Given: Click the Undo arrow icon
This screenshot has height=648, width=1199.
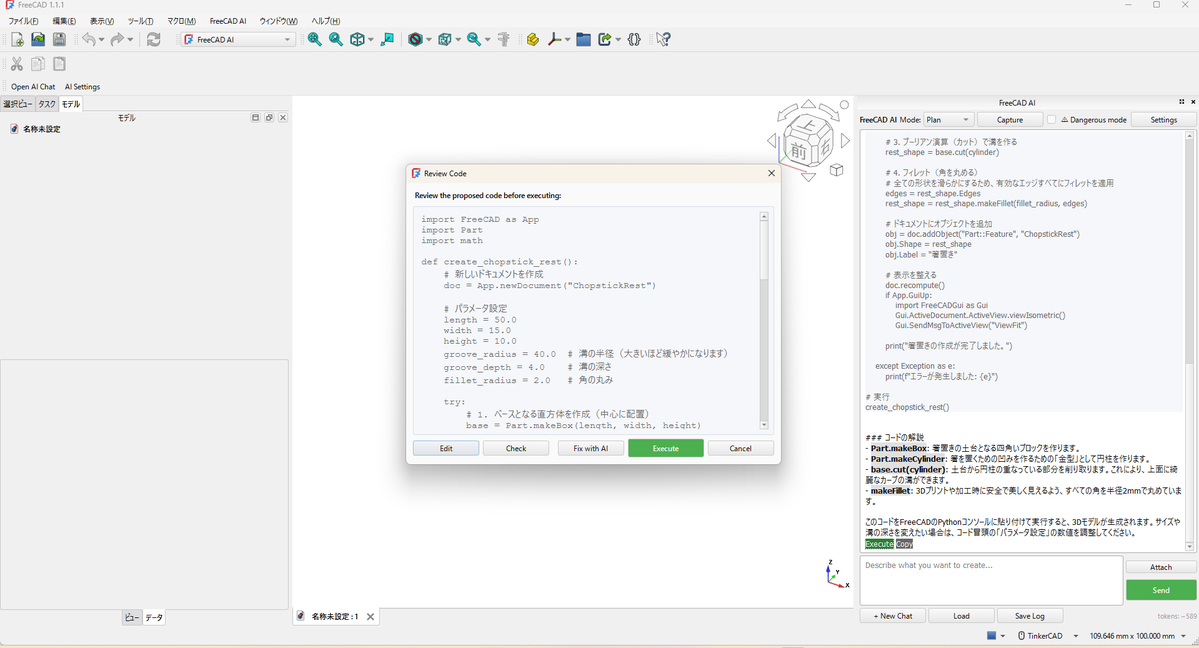Looking at the screenshot, I should coord(89,40).
